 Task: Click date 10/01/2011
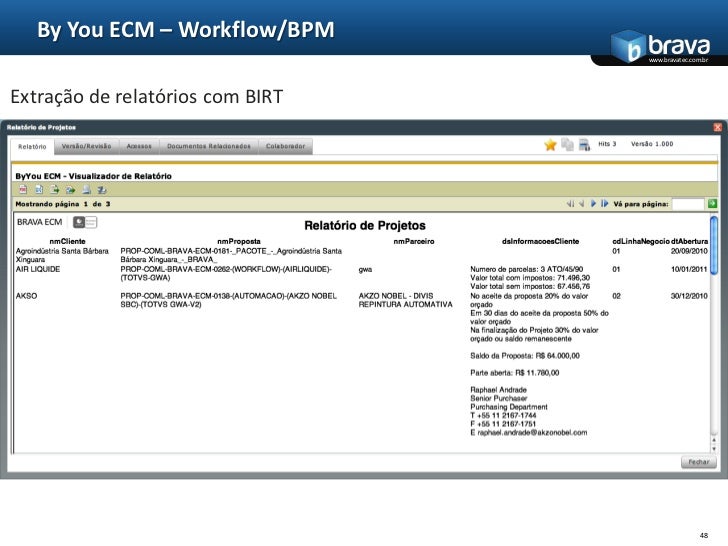tap(689, 269)
